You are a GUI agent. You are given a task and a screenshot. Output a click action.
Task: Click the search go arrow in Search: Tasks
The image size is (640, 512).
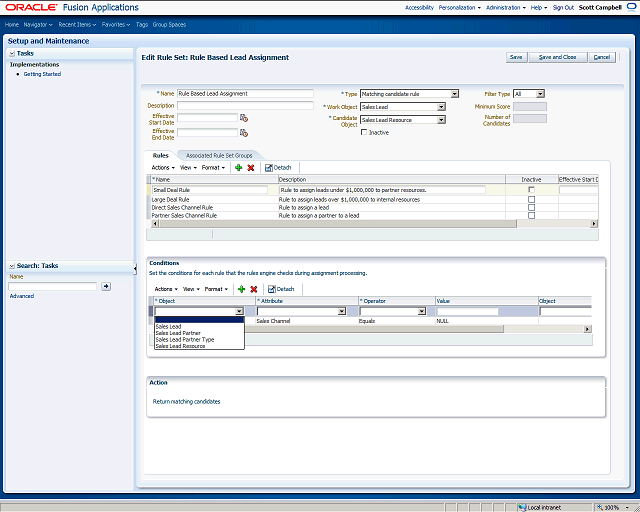click(x=106, y=286)
